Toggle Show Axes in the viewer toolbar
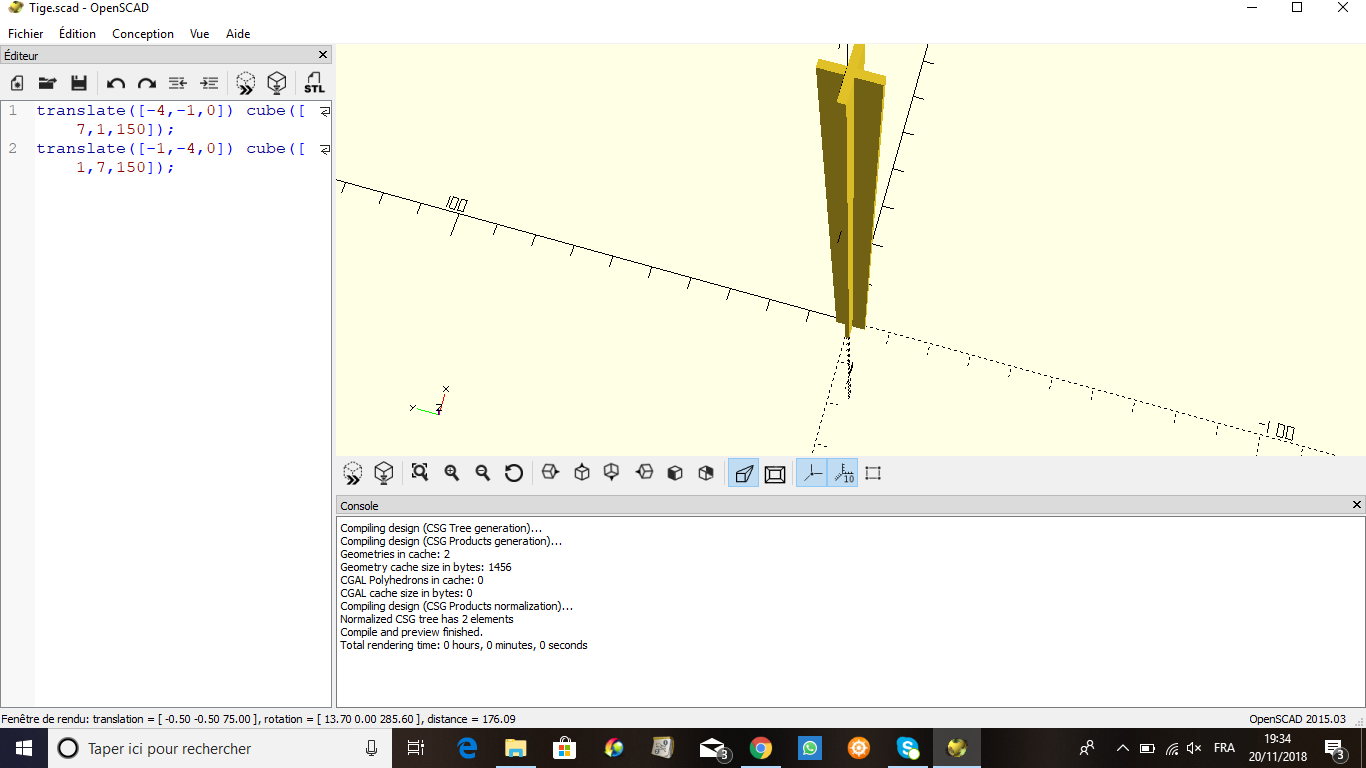1366x768 pixels. click(x=811, y=473)
